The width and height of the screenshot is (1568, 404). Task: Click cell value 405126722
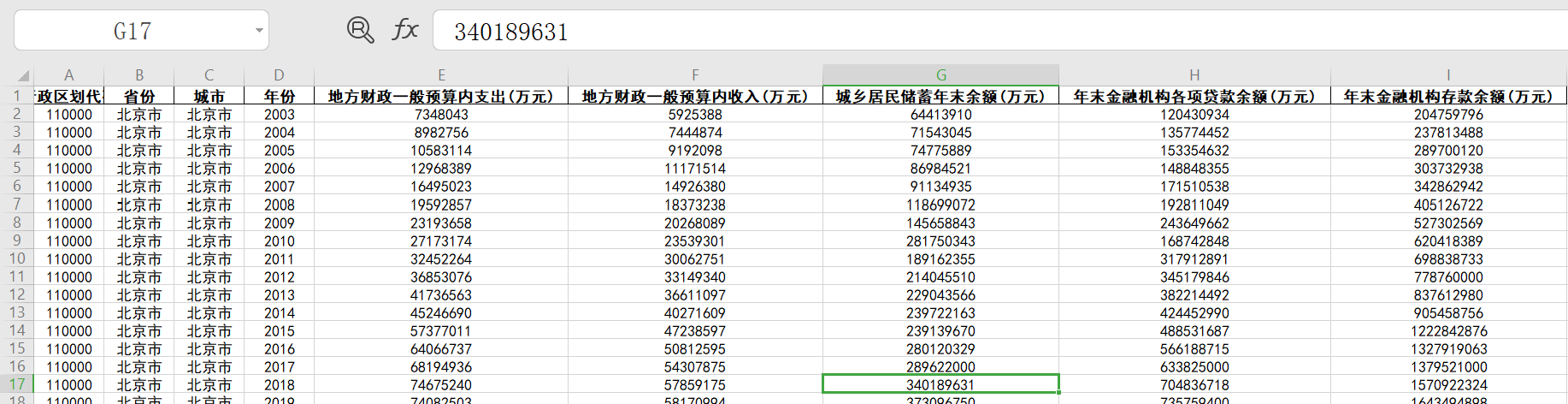[1448, 205]
